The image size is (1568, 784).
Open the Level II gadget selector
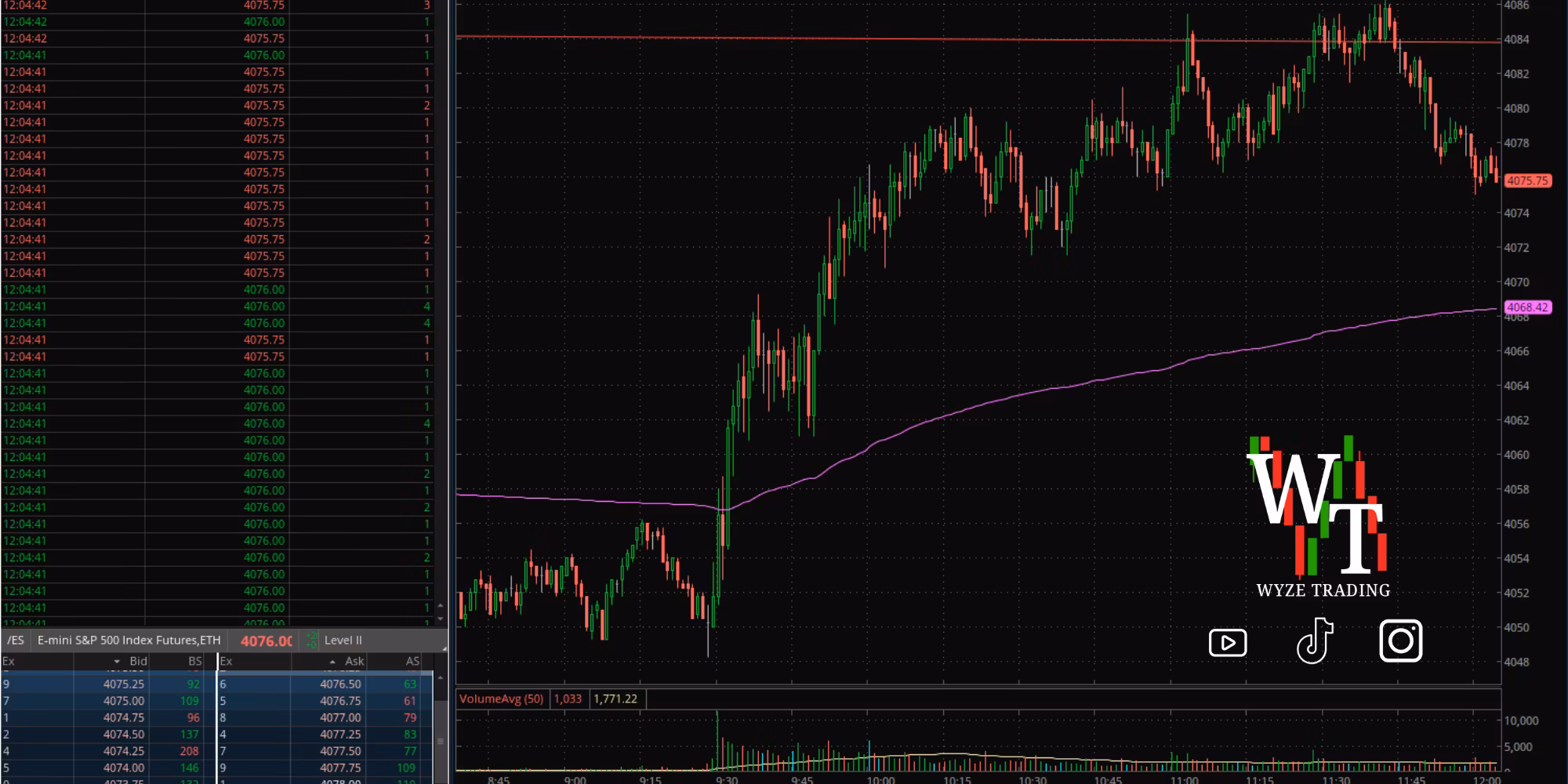(343, 641)
